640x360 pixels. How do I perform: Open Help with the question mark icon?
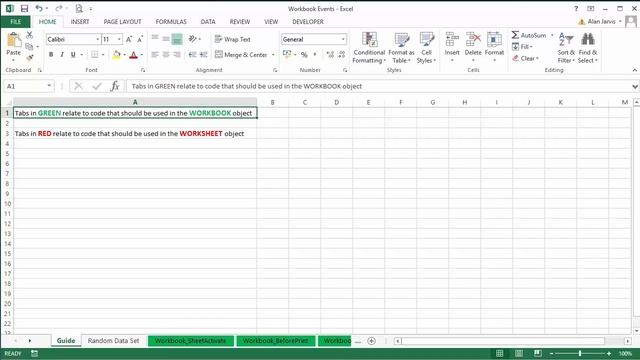click(x=576, y=9)
